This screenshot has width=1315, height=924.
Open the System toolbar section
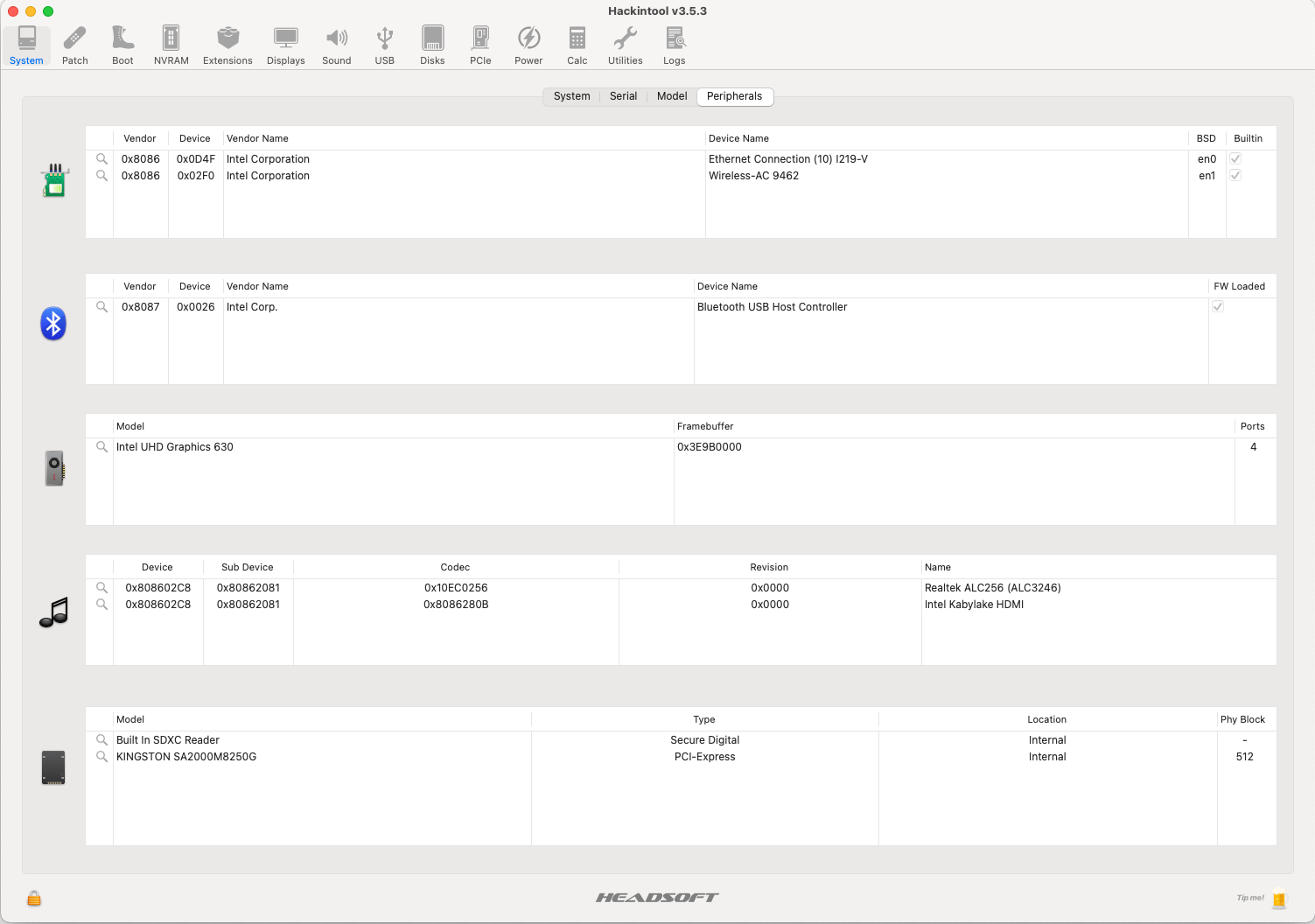click(26, 45)
